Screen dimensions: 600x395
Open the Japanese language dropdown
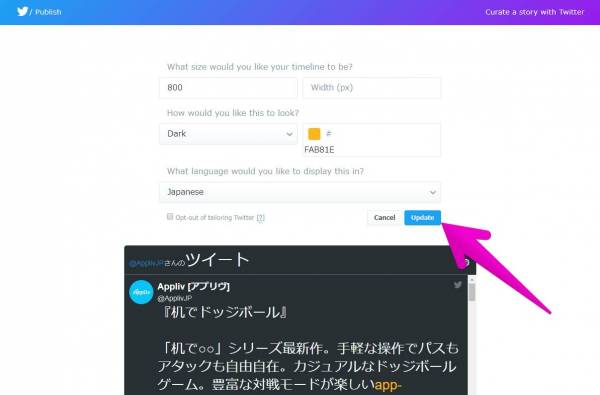(x=300, y=192)
